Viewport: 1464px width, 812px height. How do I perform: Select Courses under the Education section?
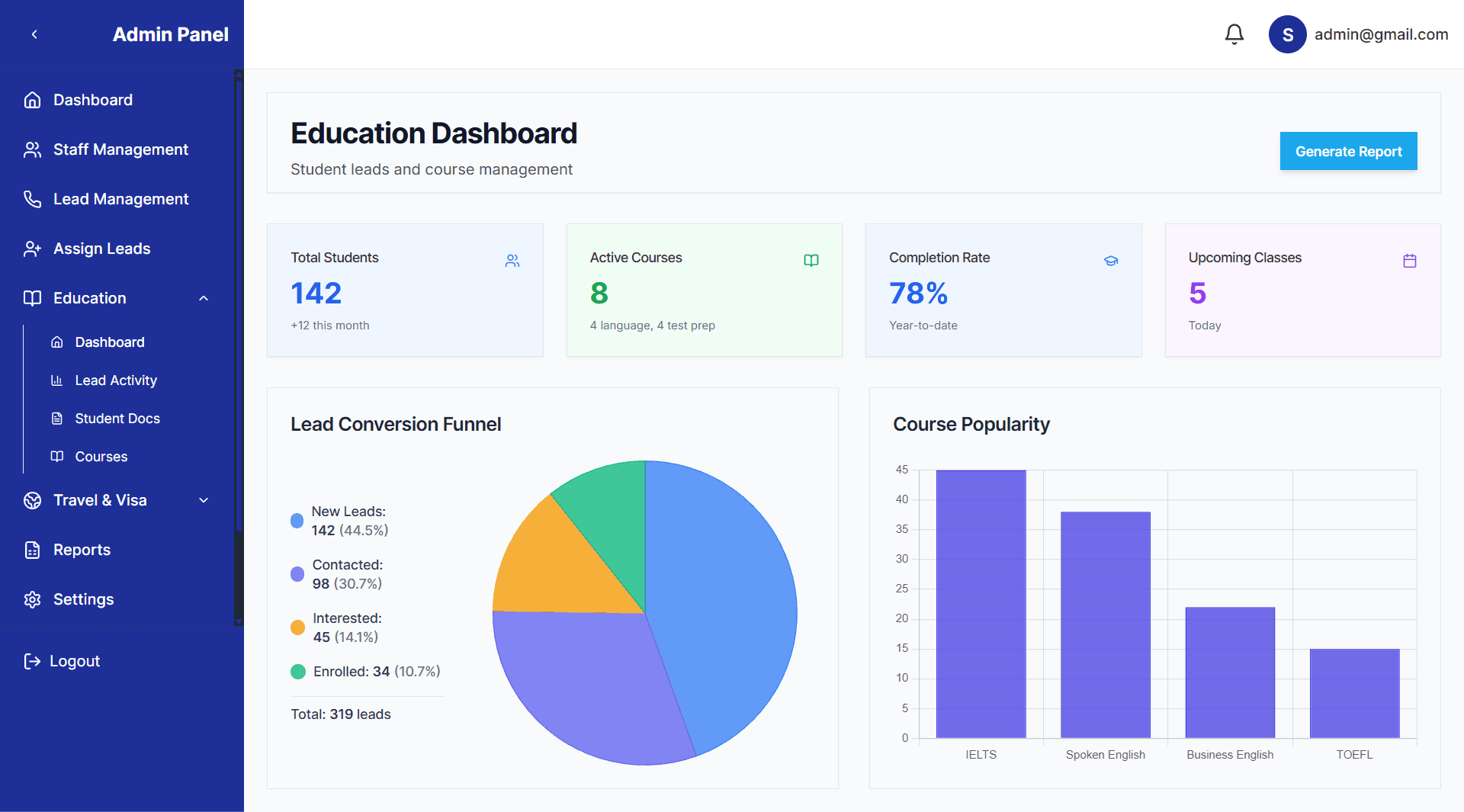click(101, 457)
